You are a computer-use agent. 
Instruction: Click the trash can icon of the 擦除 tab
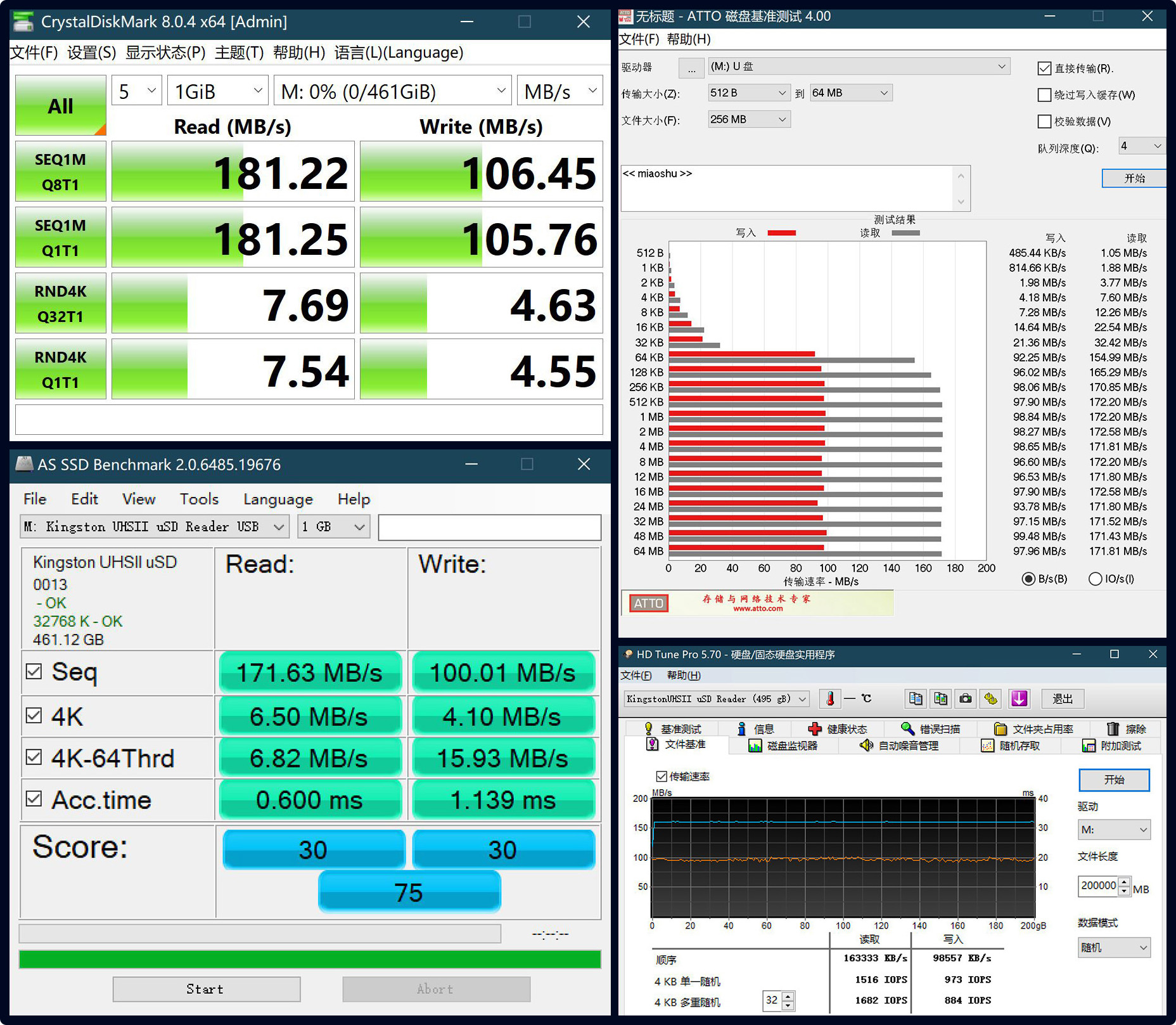(1113, 729)
